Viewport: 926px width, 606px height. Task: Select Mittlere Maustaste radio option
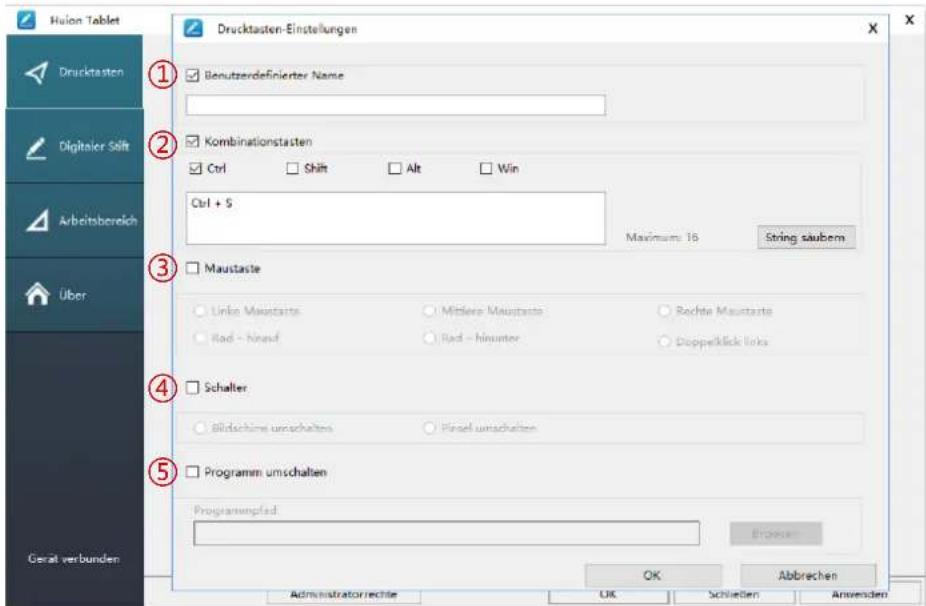[x=429, y=311]
